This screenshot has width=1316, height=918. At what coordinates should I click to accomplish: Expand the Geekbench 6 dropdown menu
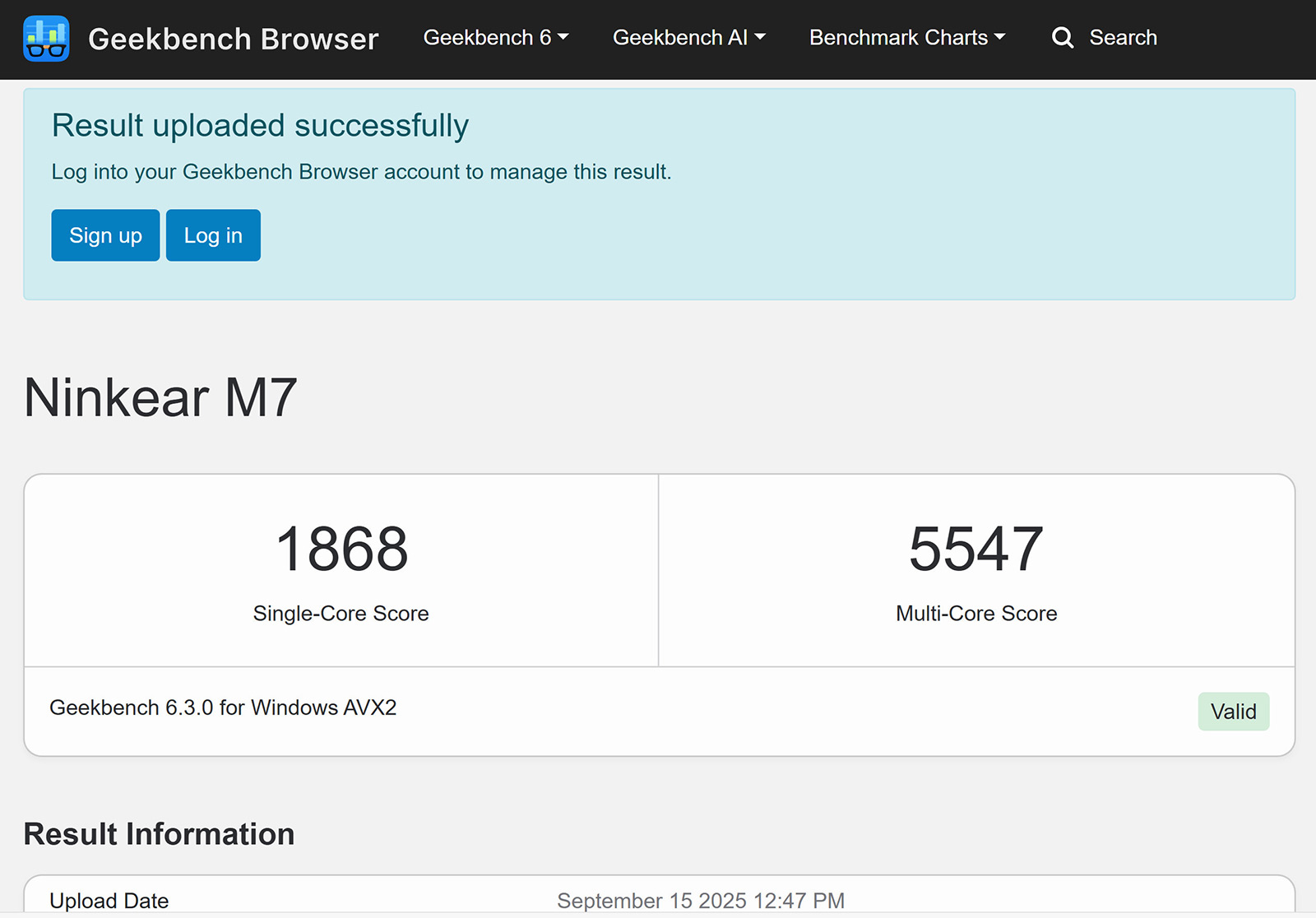pos(496,38)
